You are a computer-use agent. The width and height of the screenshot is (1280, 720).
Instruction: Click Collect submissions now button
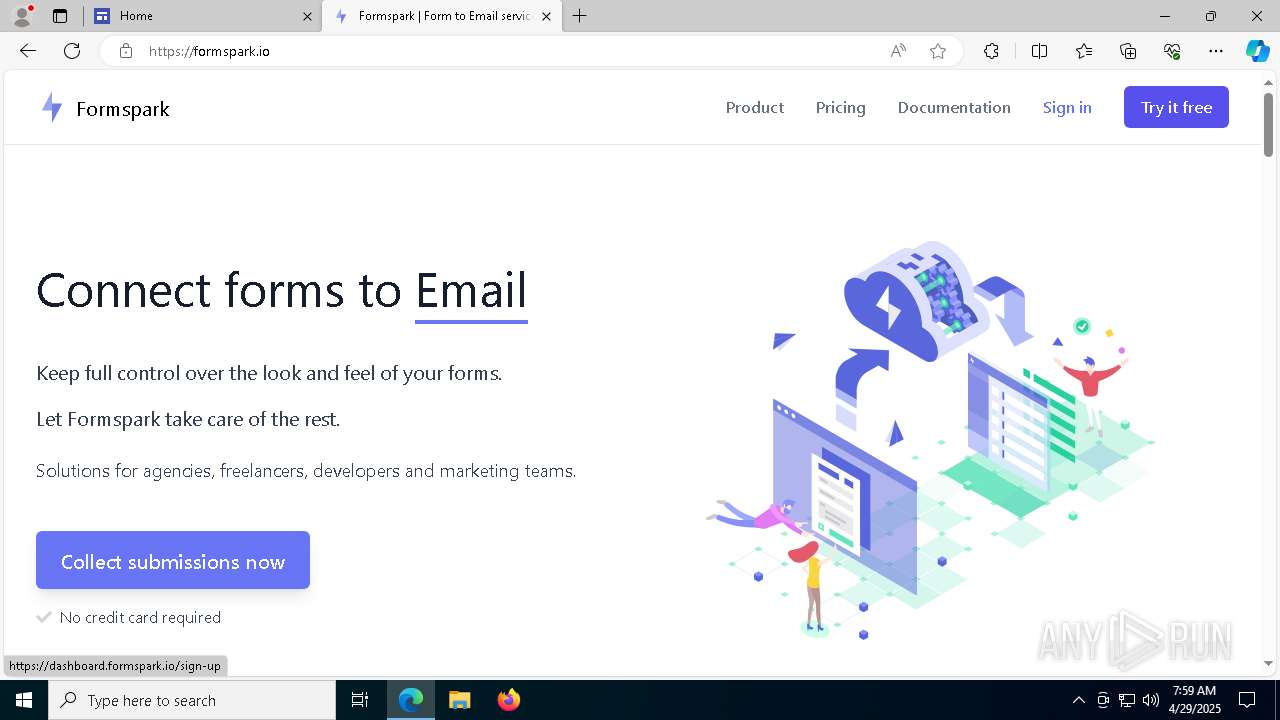173,560
